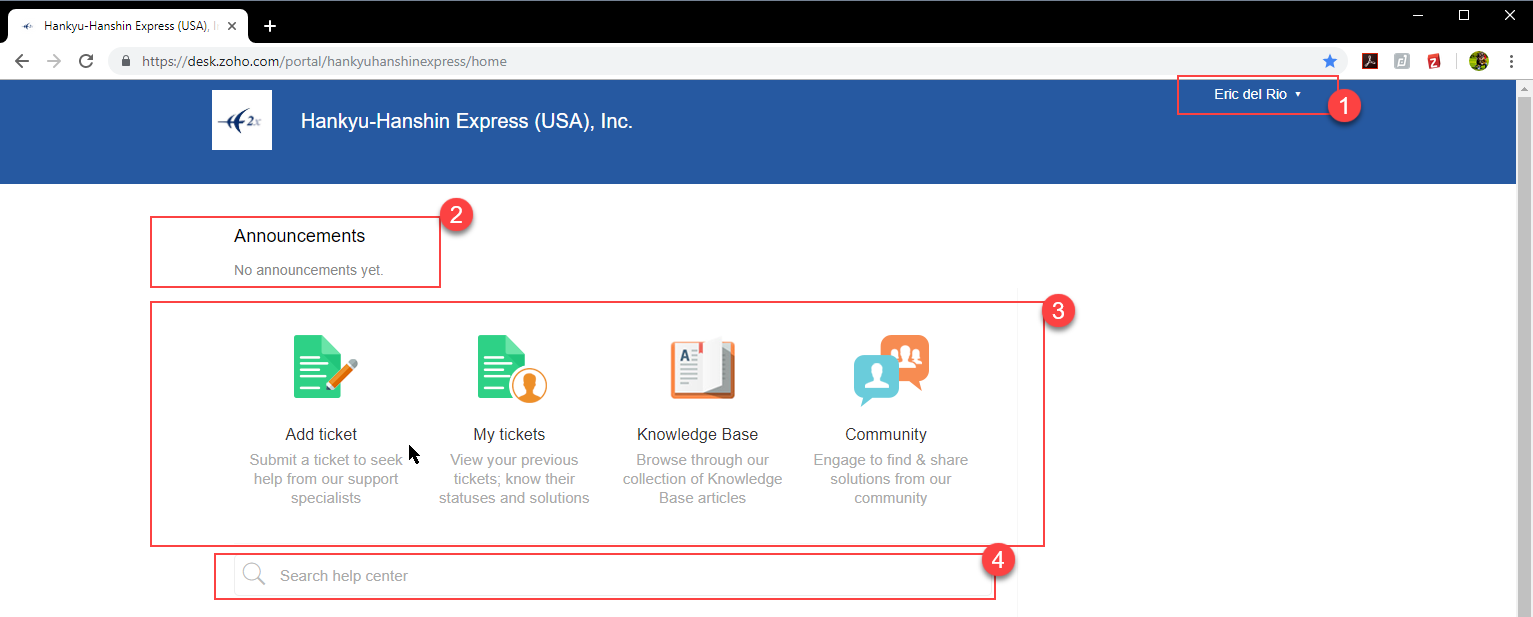The image size is (1533, 617).
Task: Open the My tickets link
Action: point(509,434)
